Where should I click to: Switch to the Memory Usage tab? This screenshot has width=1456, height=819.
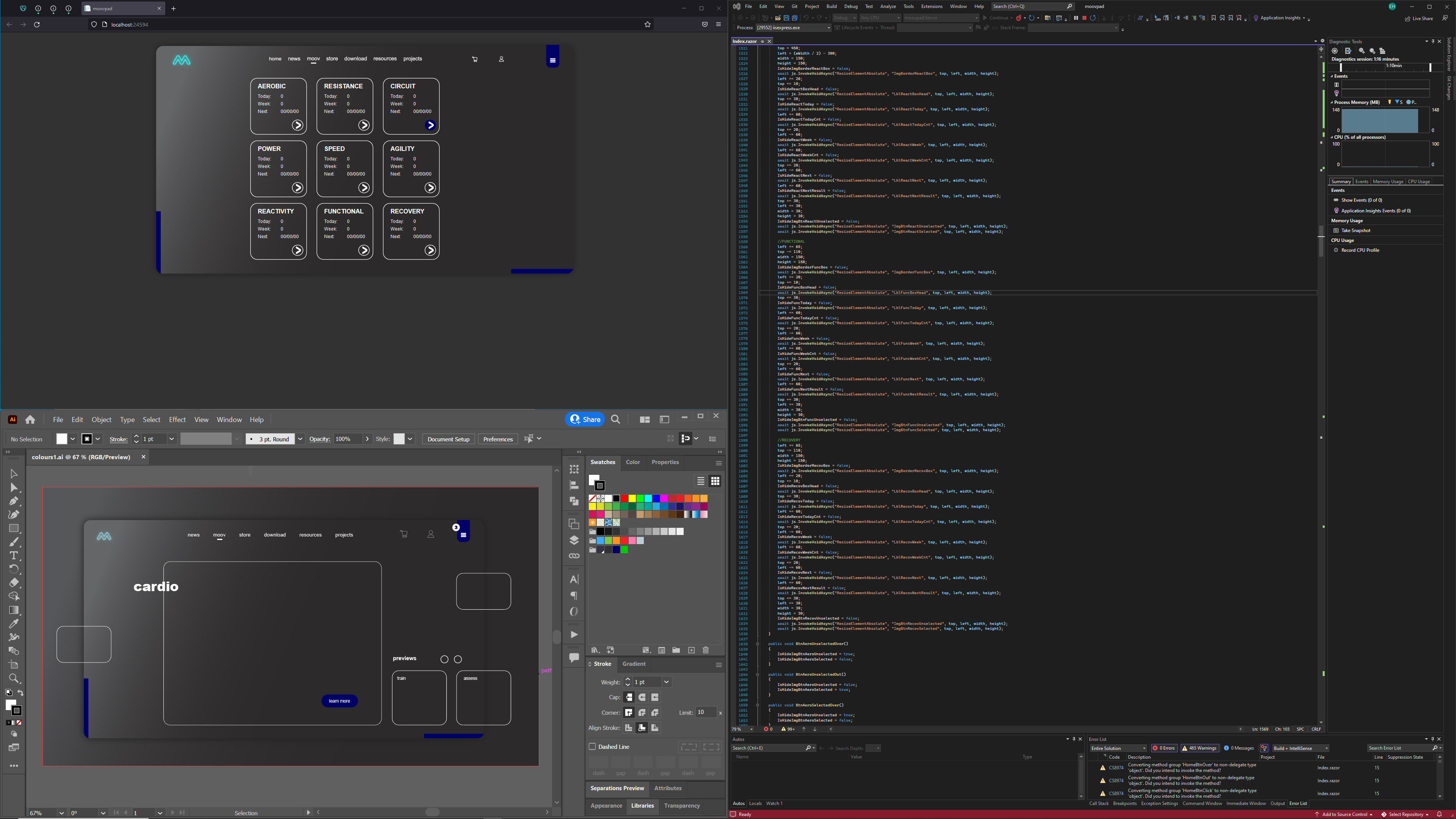pos(1388,182)
